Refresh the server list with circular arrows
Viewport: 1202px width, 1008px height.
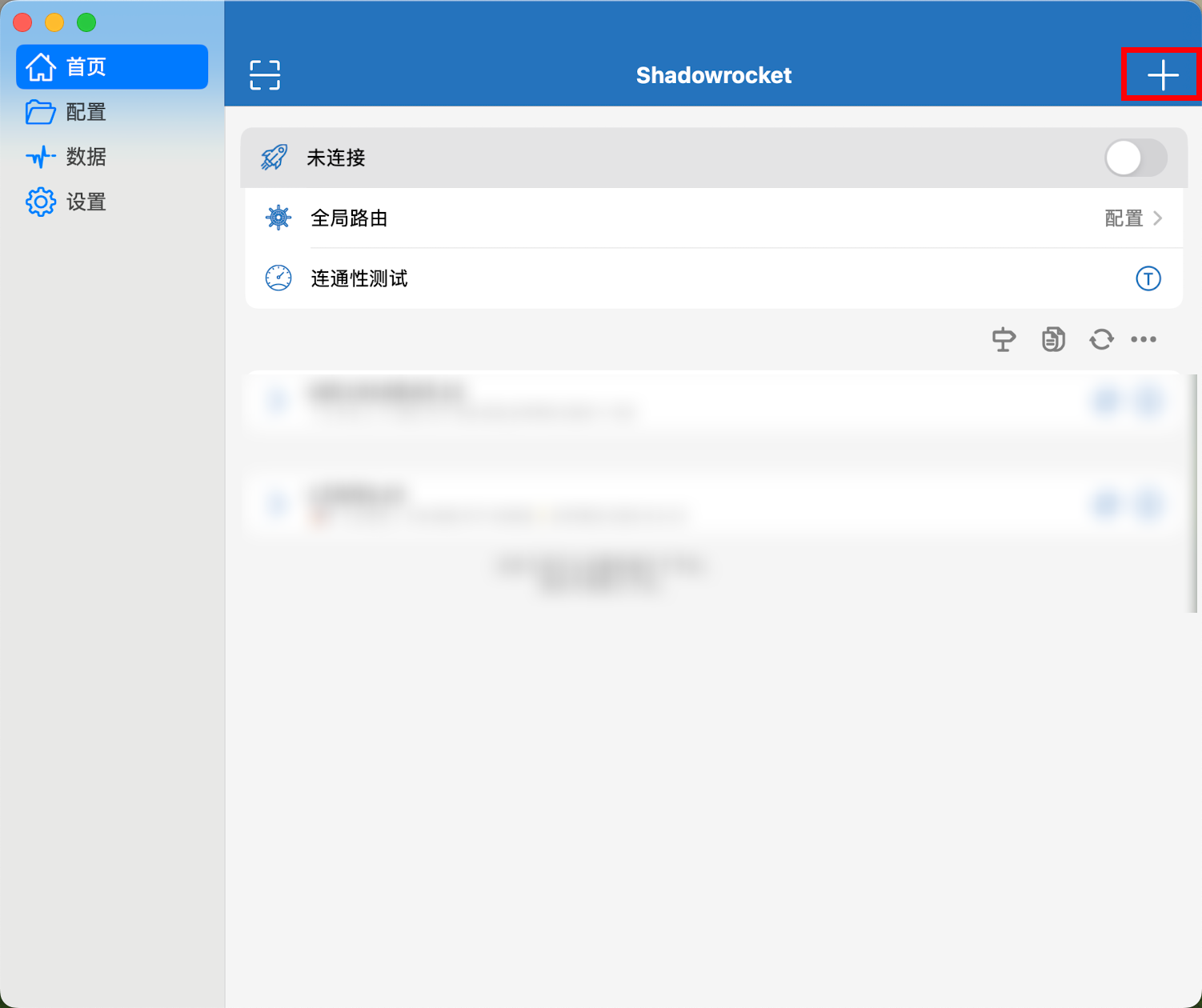(x=1102, y=339)
